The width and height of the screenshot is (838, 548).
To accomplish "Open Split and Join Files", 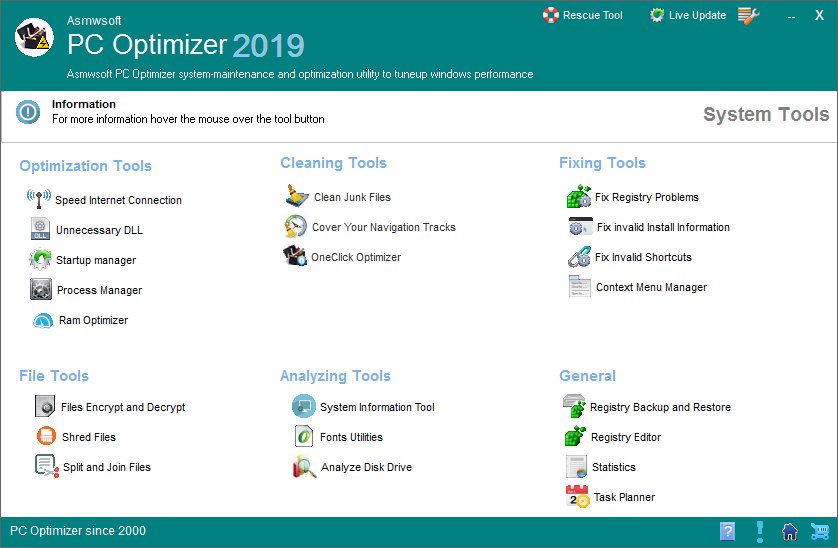I will (x=107, y=467).
